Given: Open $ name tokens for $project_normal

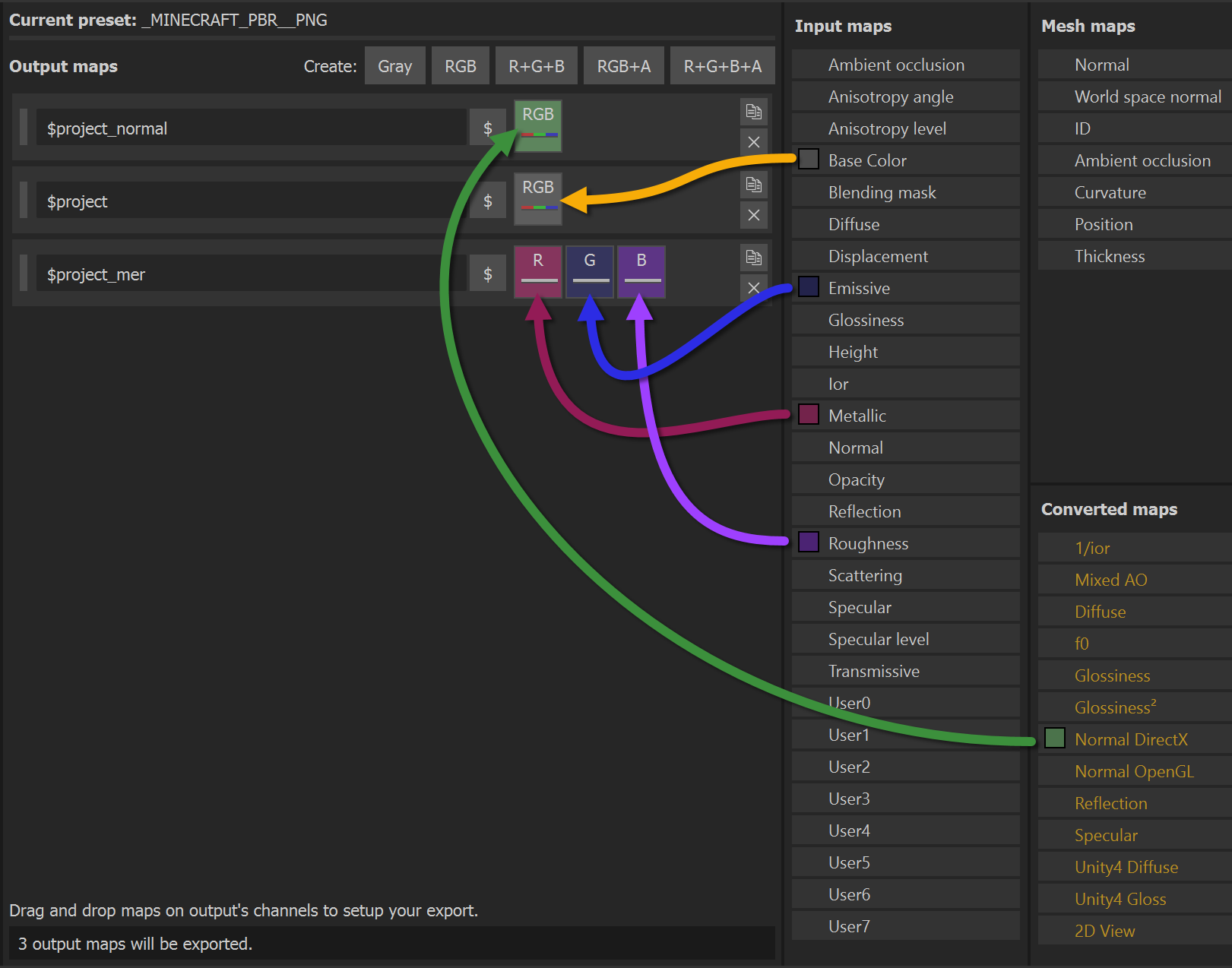Looking at the screenshot, I should pyautogui.click(x=487, y=128).
